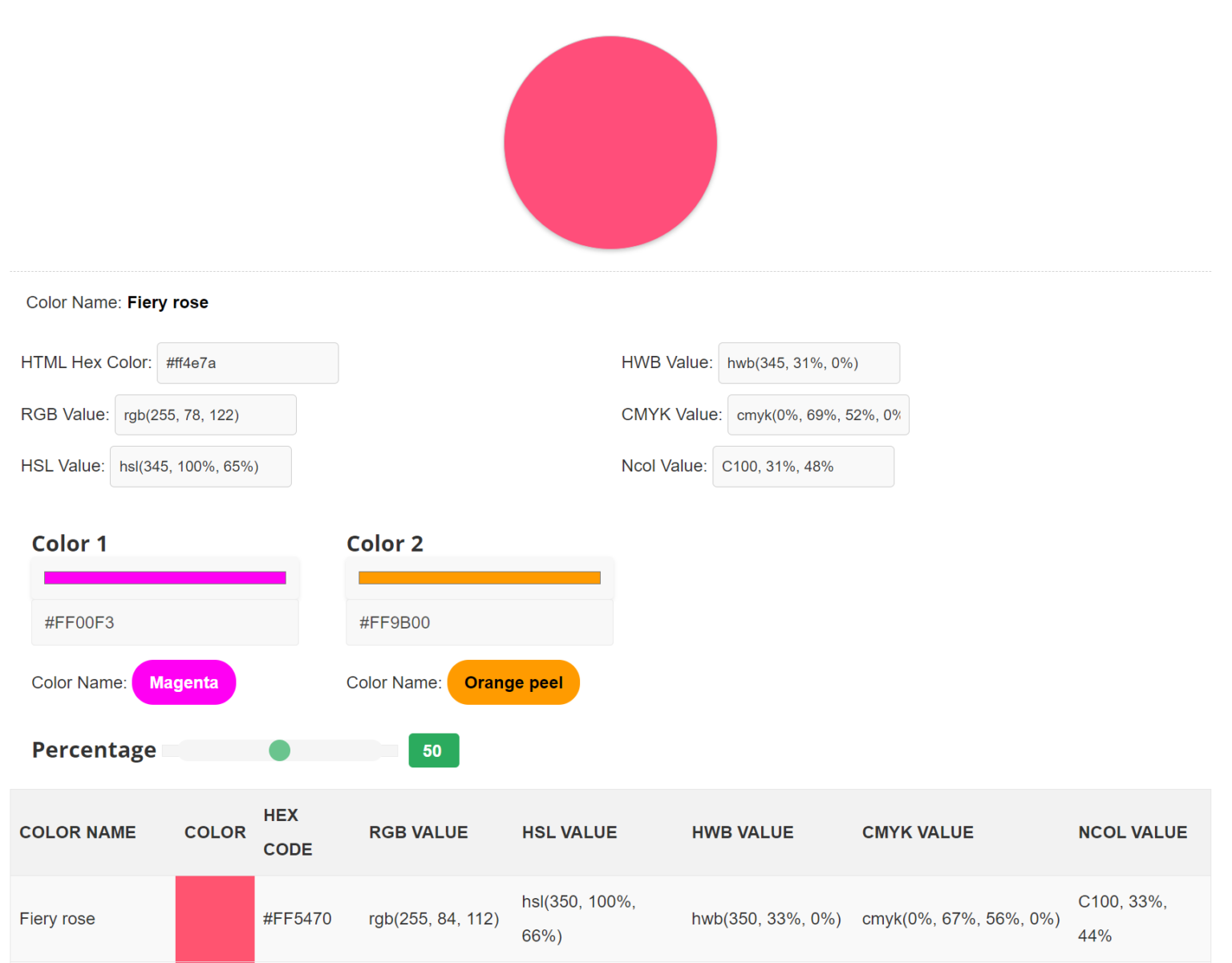Click the RGB Value field rgb(255, 78, 122)
Image resolution: width=1232 pixels, height=963 pixels.
click(x=205, y=415)
